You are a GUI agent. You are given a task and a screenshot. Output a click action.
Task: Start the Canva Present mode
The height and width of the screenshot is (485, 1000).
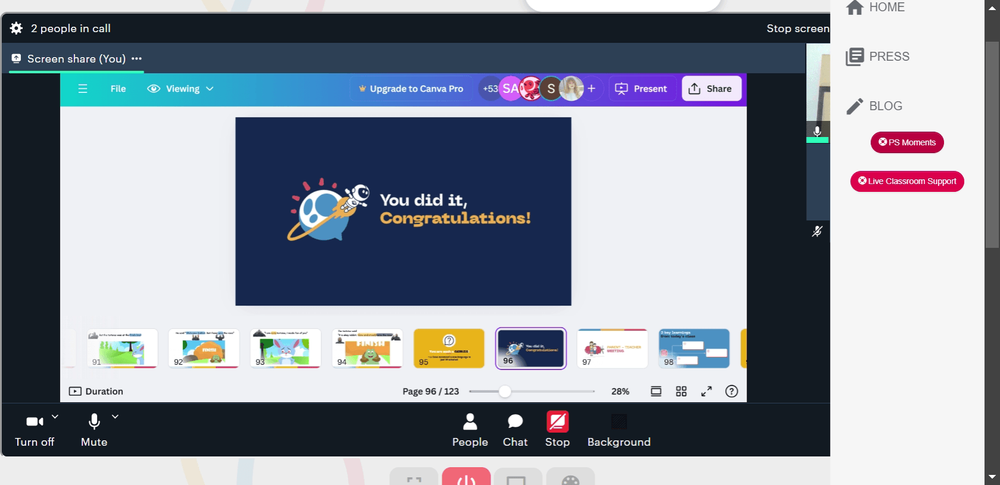point(642,89)
